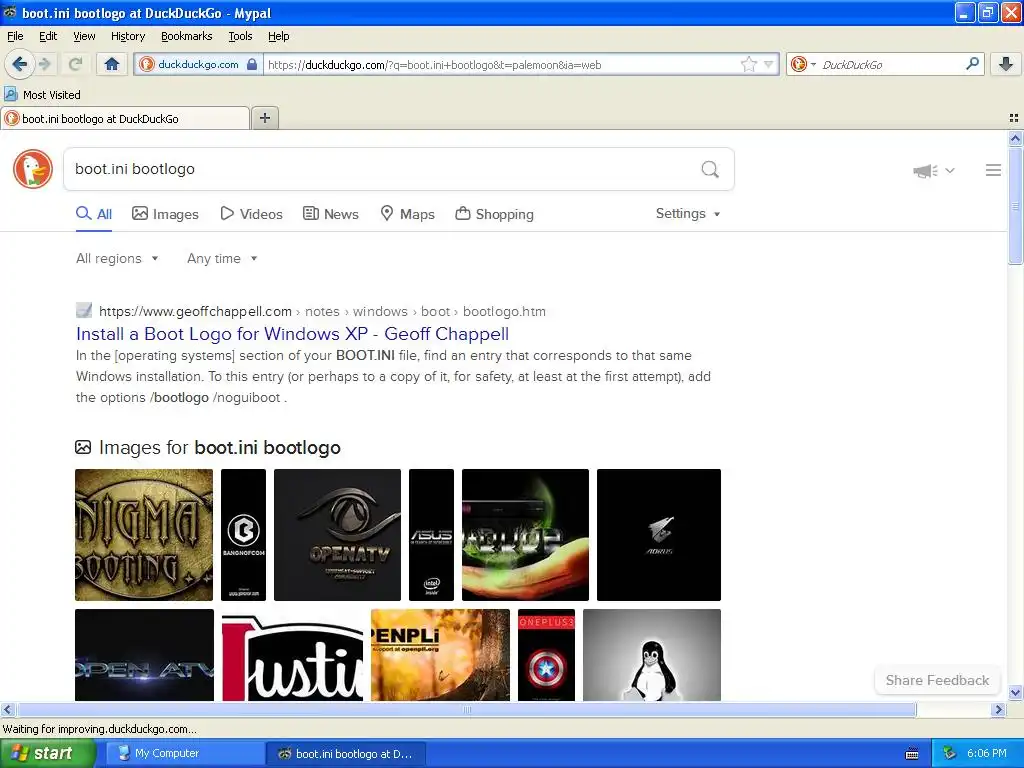Switch to the Maps results tab

click(x=408, y=214)
